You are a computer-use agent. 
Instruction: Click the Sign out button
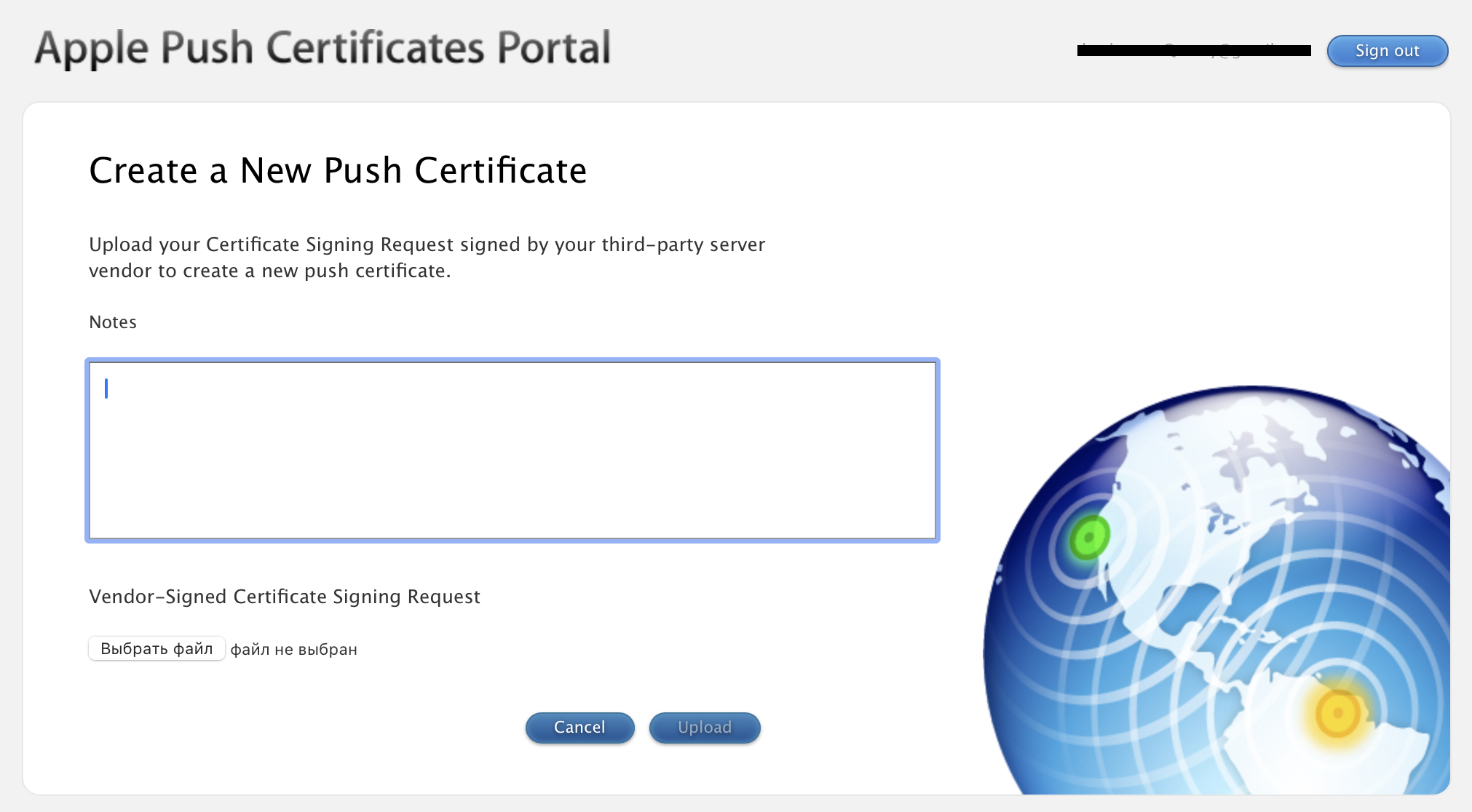[1387, 51]
